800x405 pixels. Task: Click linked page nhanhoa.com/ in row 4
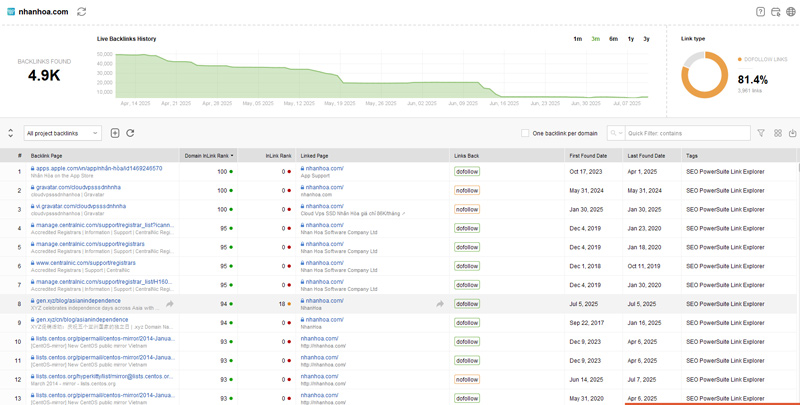[324, 225]
